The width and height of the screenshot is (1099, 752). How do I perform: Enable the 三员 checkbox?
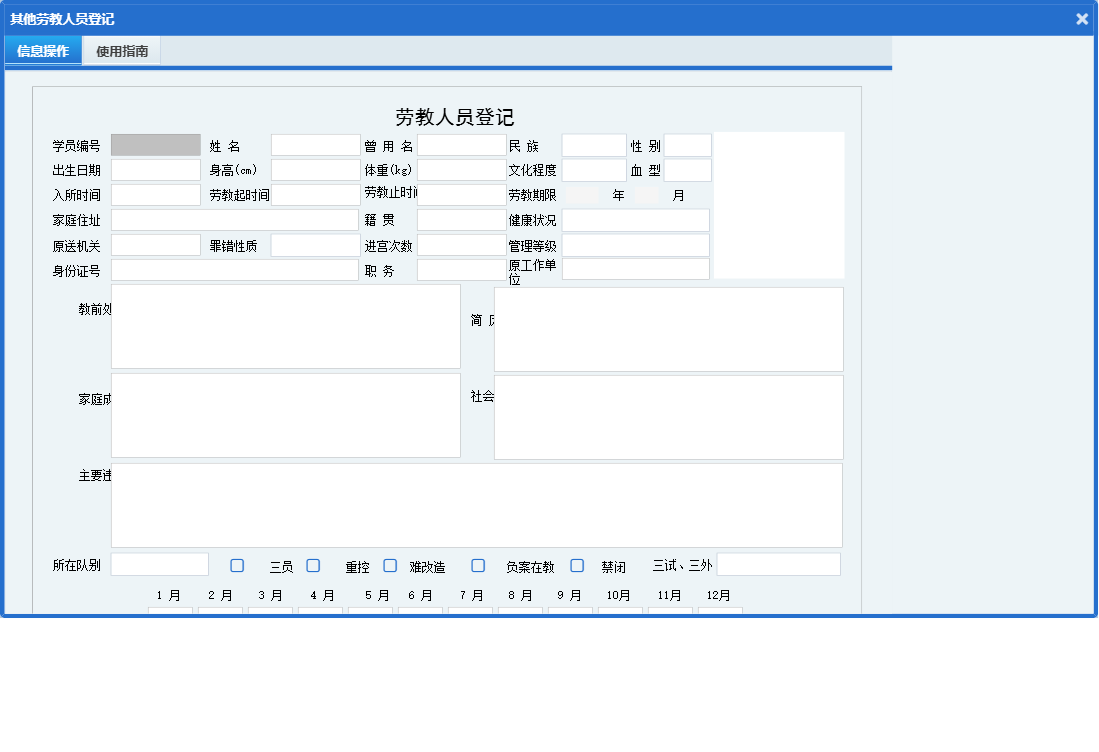[236, 565]
